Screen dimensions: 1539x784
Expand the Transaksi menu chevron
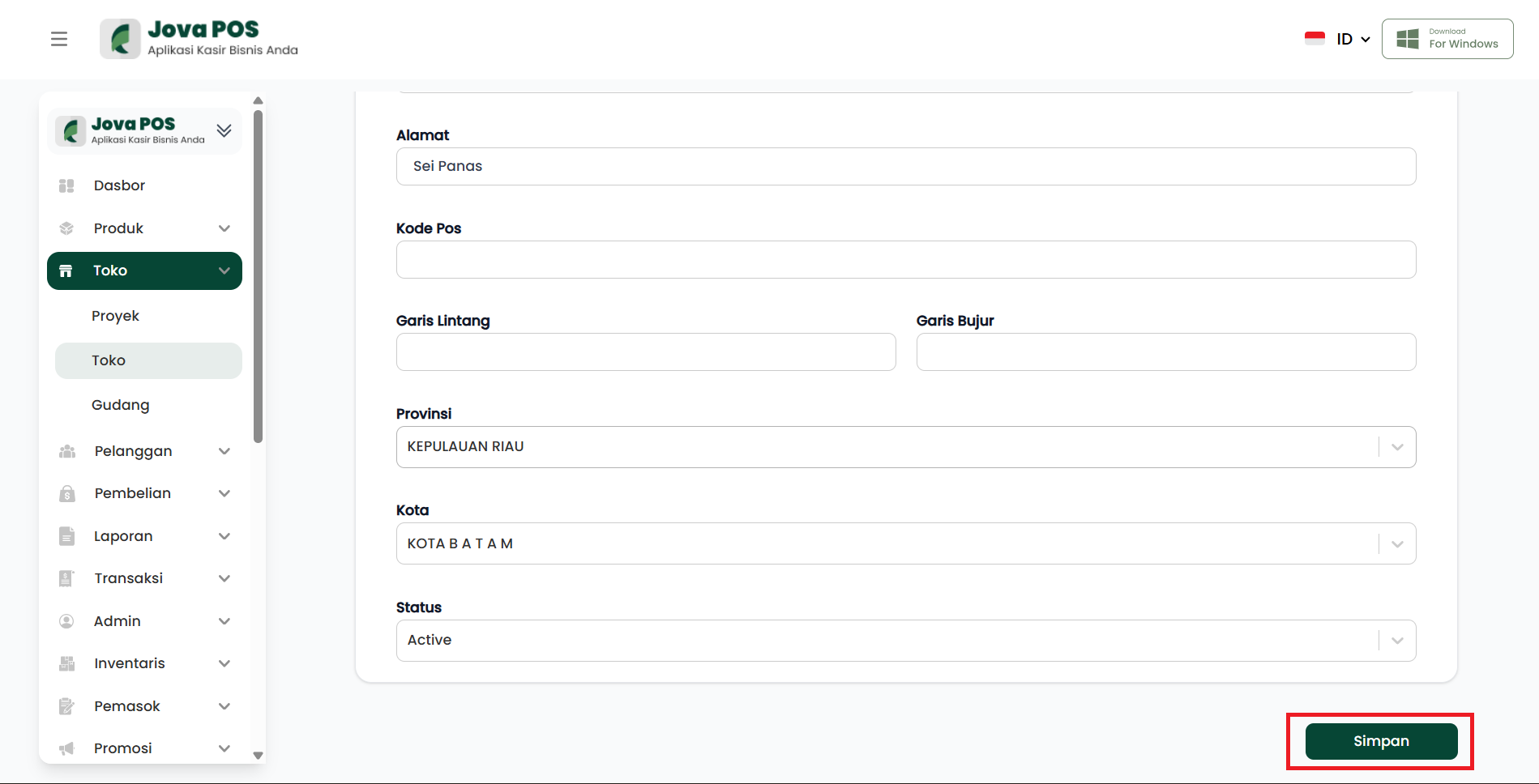point(224,578)
